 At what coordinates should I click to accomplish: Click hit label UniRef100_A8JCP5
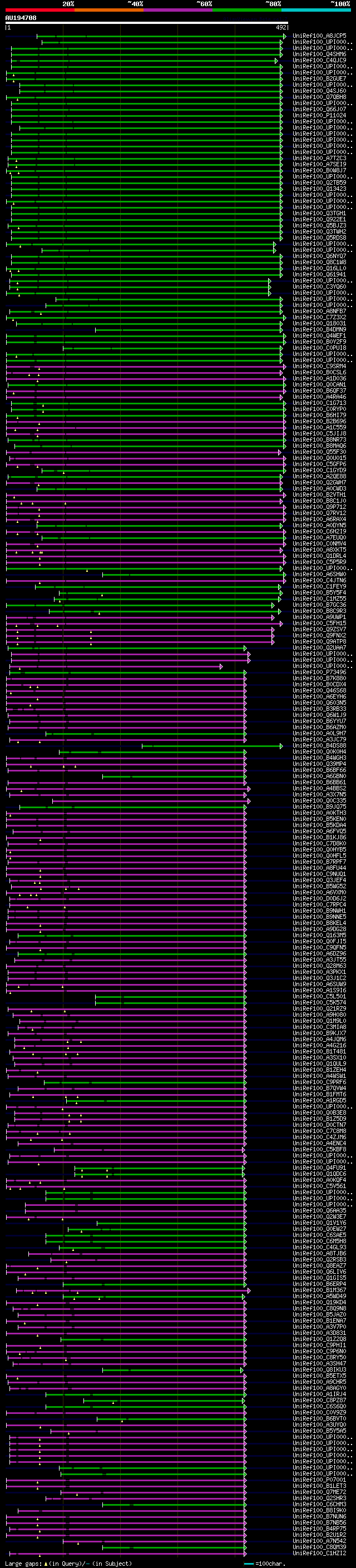[x=319, y=36]
